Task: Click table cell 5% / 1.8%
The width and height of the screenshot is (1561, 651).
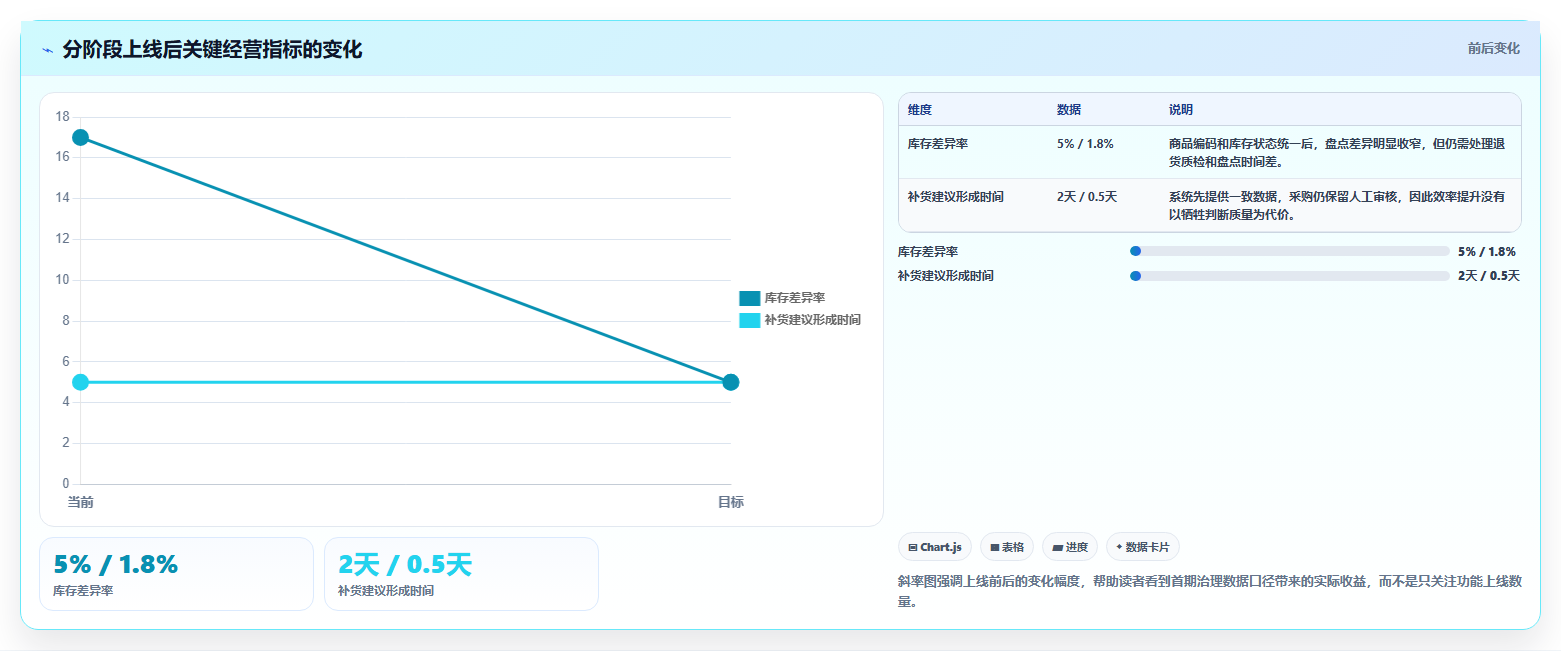Action: tap(1085, 144)
